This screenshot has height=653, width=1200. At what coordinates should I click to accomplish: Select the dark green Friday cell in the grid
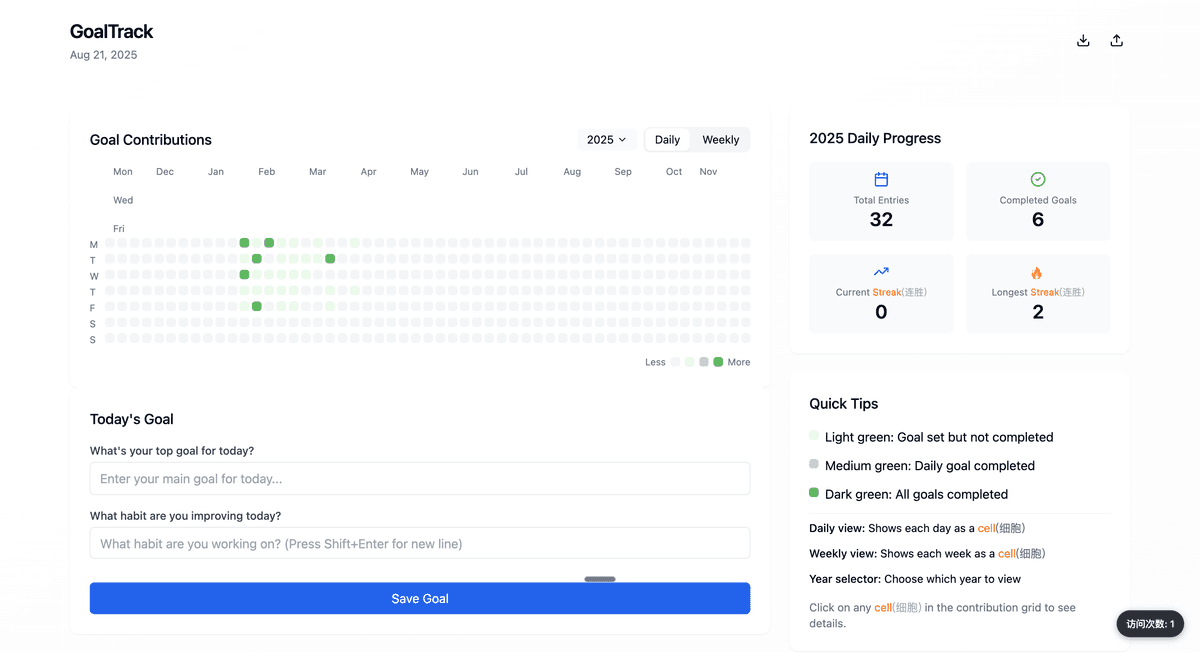[x=257, y=307]
